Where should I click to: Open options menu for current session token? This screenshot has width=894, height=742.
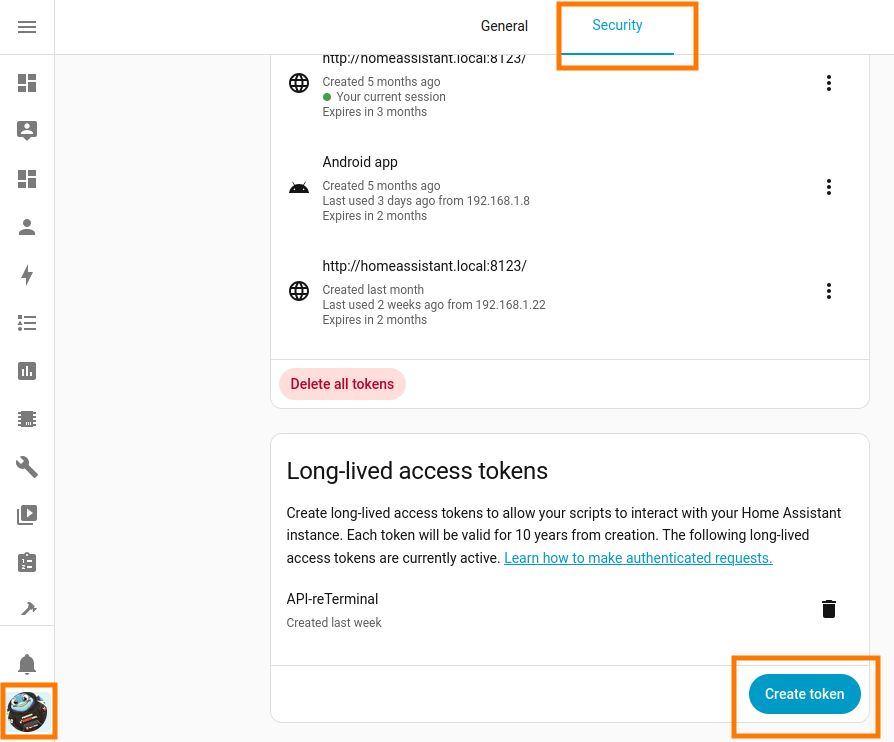pyautogui.click(x=828, y=83)
